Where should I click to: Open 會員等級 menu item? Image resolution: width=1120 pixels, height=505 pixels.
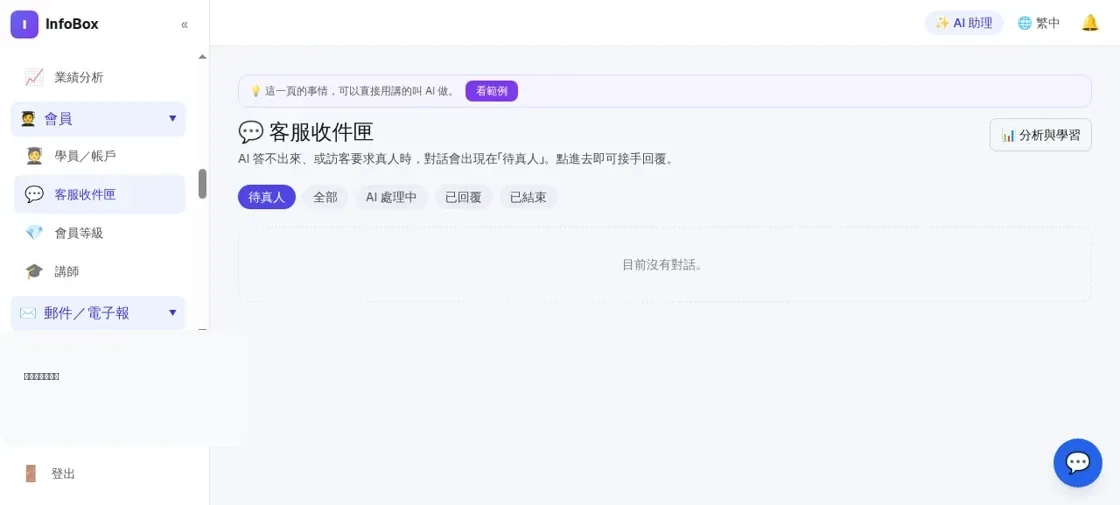(99, 233)
